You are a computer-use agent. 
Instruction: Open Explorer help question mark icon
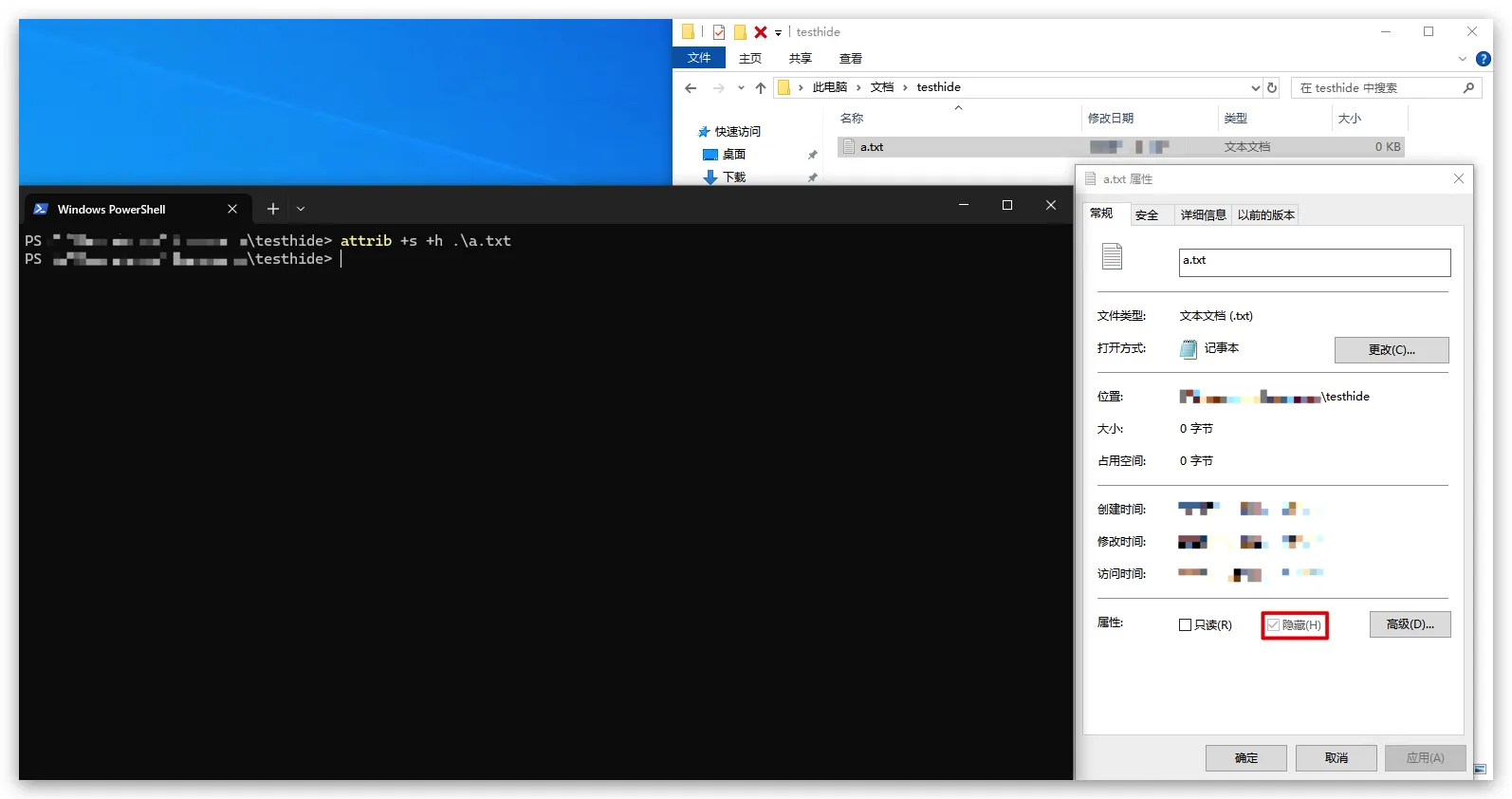click(x=1484, y=59)
